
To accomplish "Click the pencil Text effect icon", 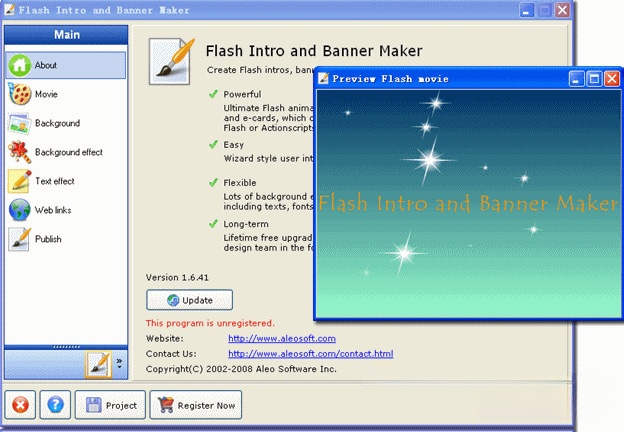I will (19, 181).
